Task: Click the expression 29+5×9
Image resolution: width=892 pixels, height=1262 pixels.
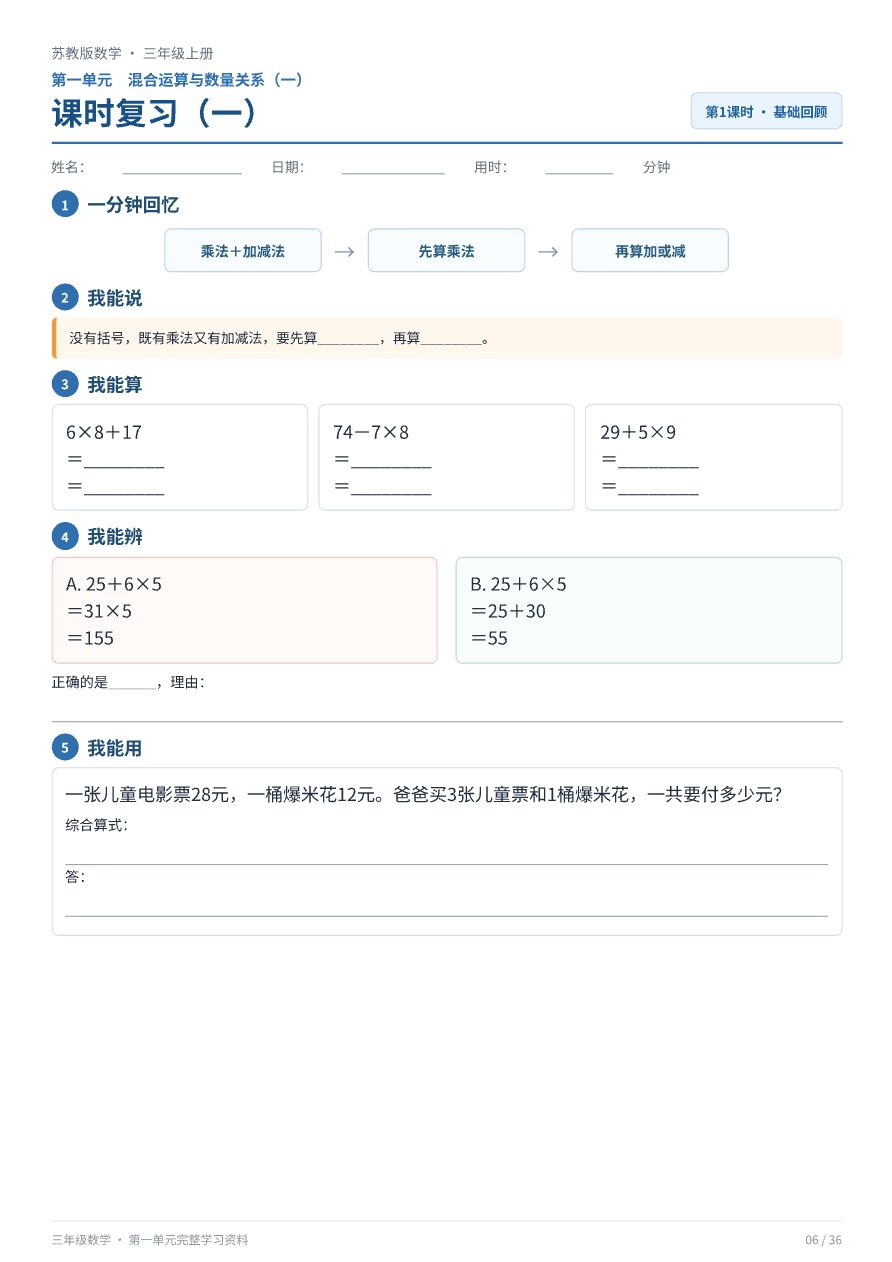Action: pos(638,433)
